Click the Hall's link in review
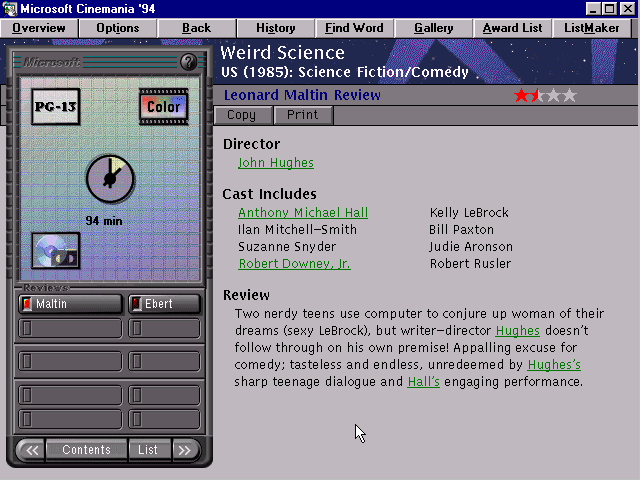The height and width of the screenshot is (480, 640). (x=423, y=382)
